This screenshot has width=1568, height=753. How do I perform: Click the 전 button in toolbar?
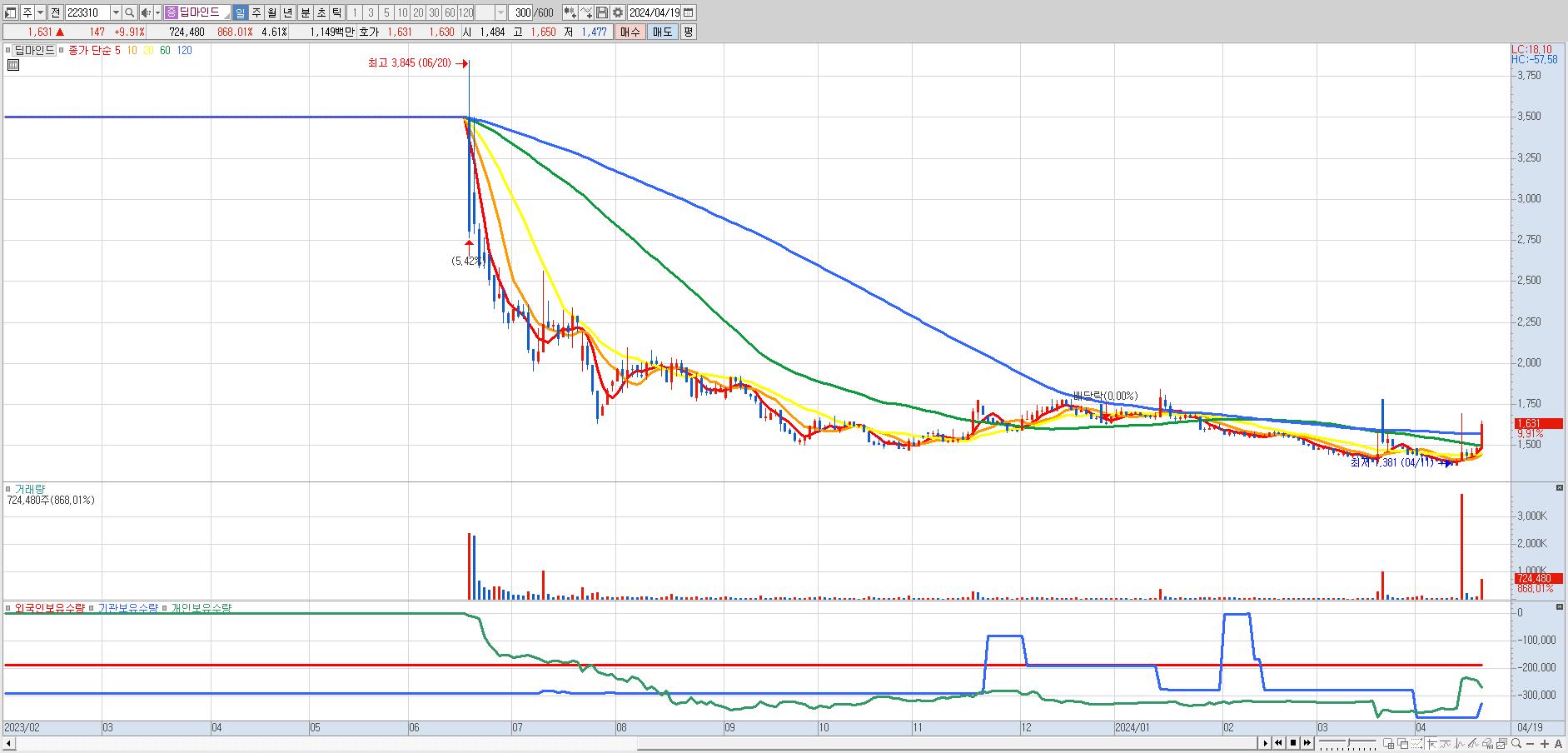coord(55,12)
